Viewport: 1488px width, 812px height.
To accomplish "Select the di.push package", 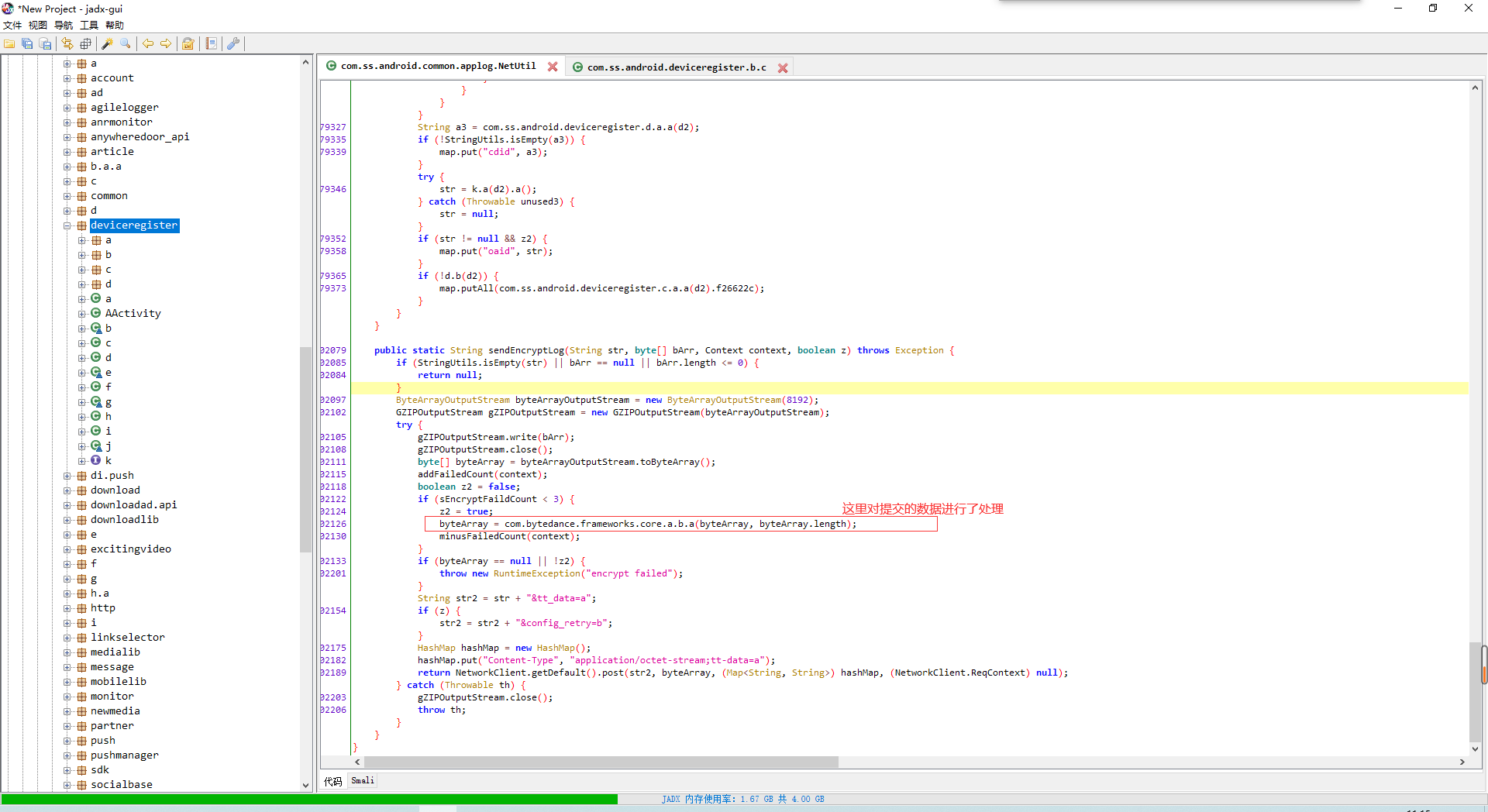I will (x=112, y=476).
